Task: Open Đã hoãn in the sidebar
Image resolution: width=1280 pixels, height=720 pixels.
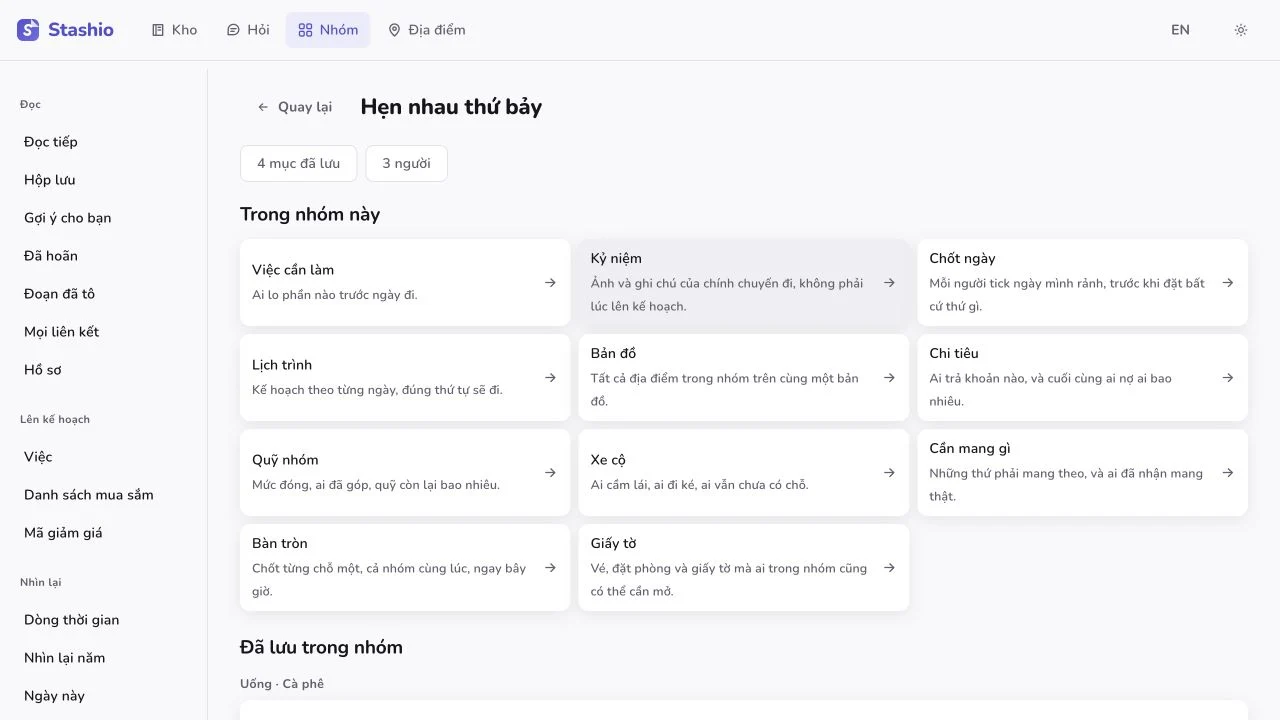Action: click(104, 256)
